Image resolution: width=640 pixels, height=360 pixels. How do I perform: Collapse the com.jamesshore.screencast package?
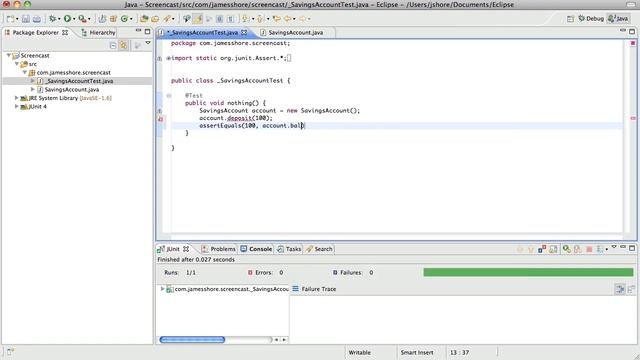pos(25,72)
